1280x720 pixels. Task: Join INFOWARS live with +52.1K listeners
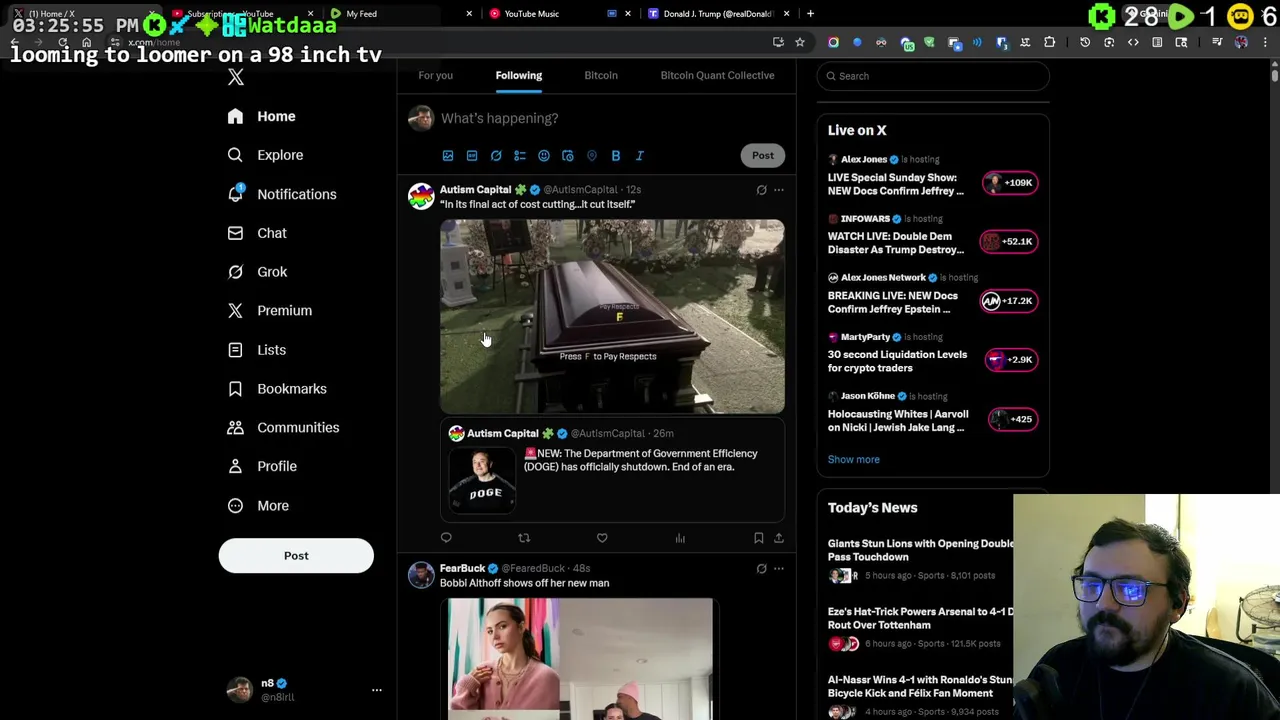click(x=1010, y=242)
